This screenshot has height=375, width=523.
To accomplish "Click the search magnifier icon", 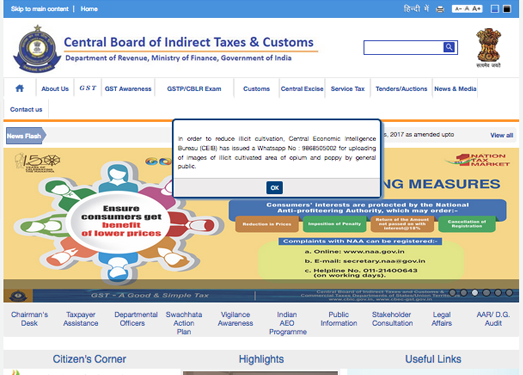I will pyautogui.click(x=449, y=47).
